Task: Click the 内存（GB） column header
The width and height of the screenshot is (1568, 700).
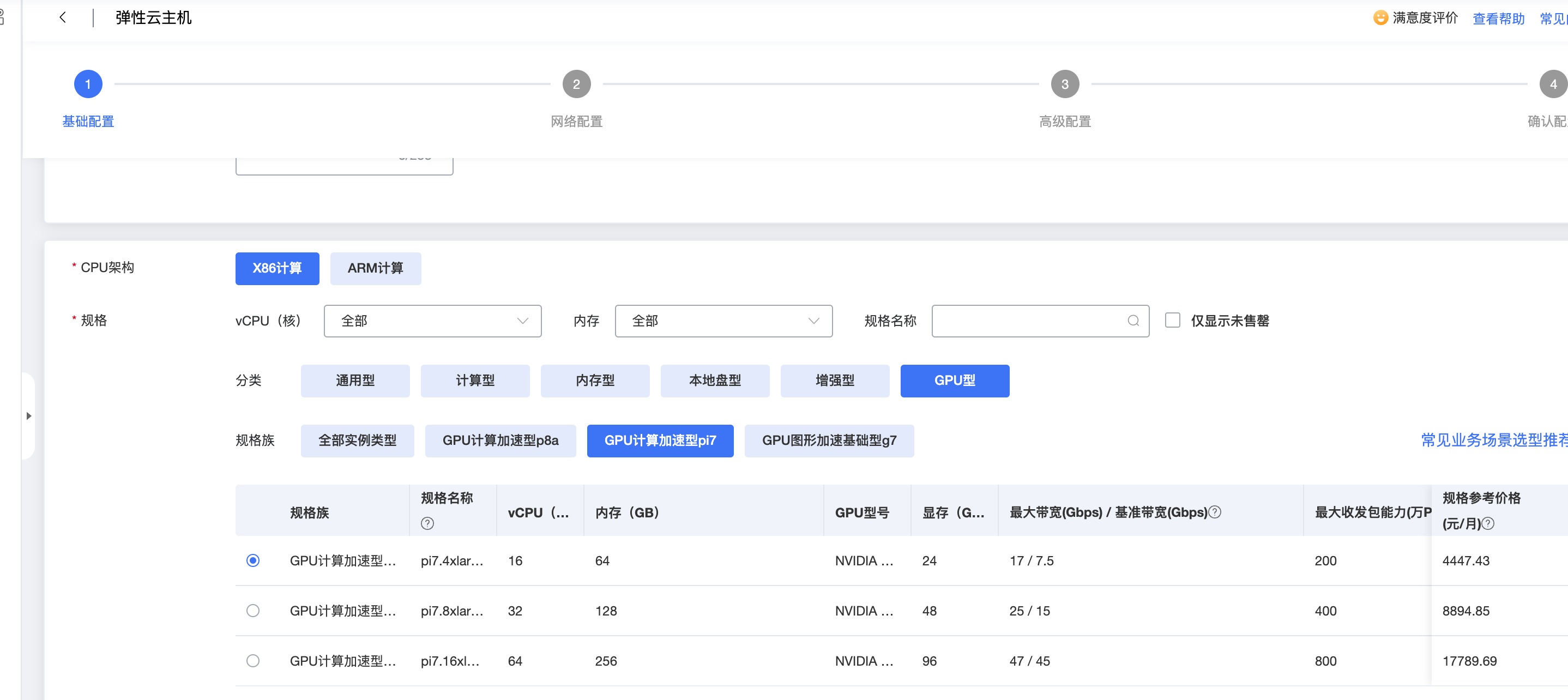Action: (627, 512)
